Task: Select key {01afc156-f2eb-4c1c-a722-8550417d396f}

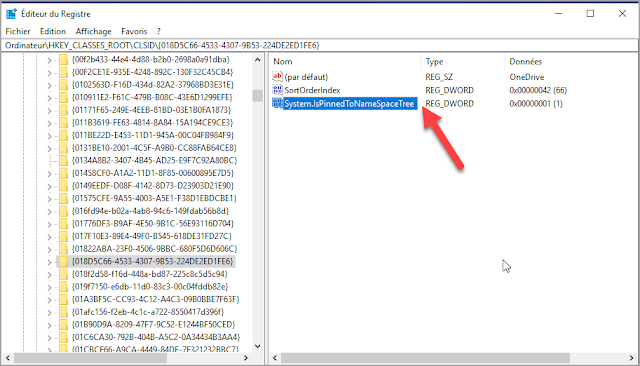Action: click(148, 312)
